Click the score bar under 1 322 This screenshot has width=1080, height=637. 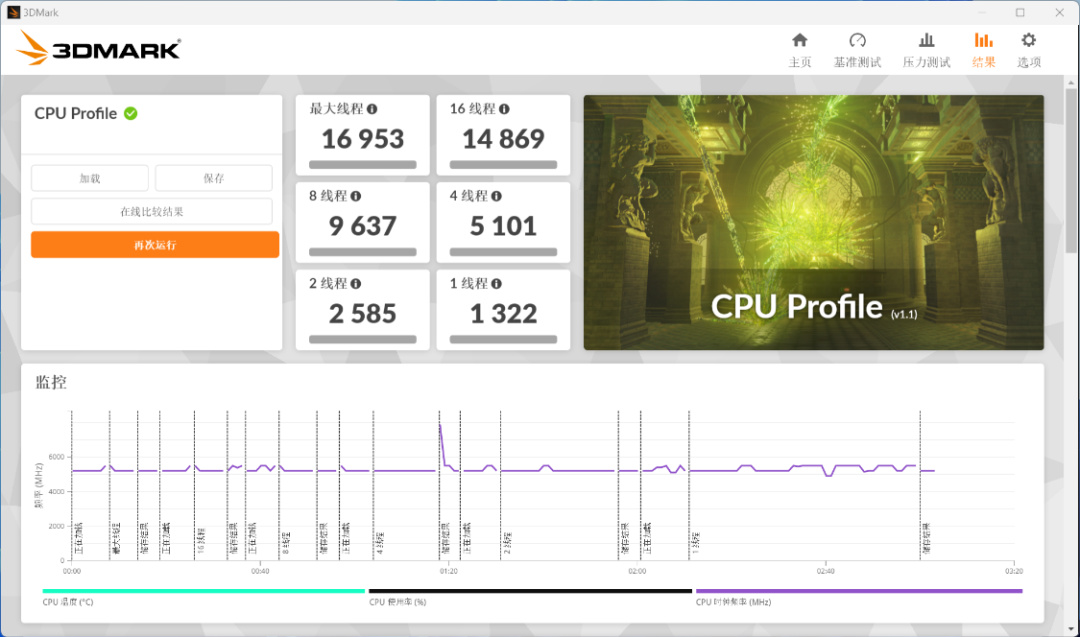click(503, 340)
